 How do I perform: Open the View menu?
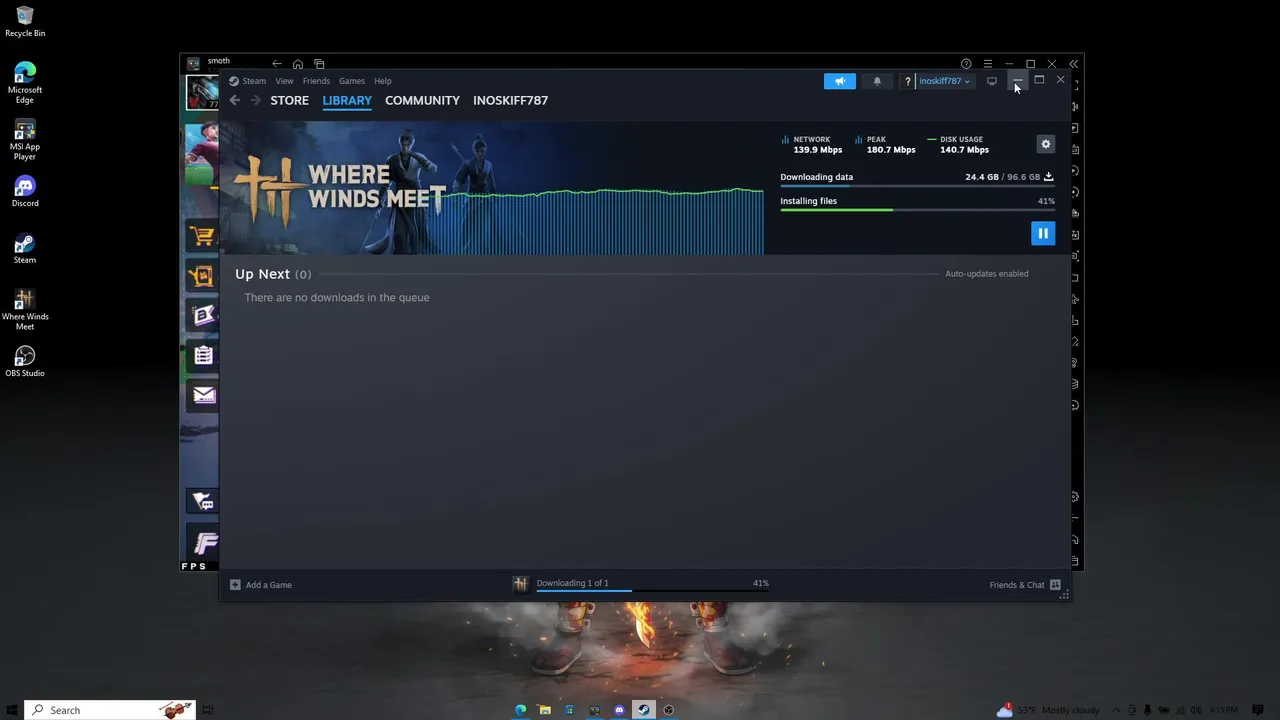(284, 81)
